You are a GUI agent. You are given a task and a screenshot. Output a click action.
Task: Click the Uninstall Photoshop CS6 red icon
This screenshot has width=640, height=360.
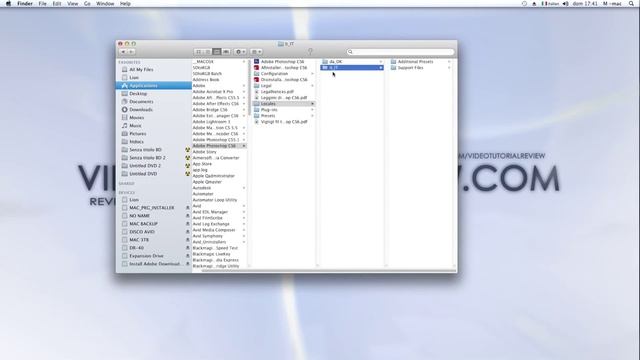point(256,80)
